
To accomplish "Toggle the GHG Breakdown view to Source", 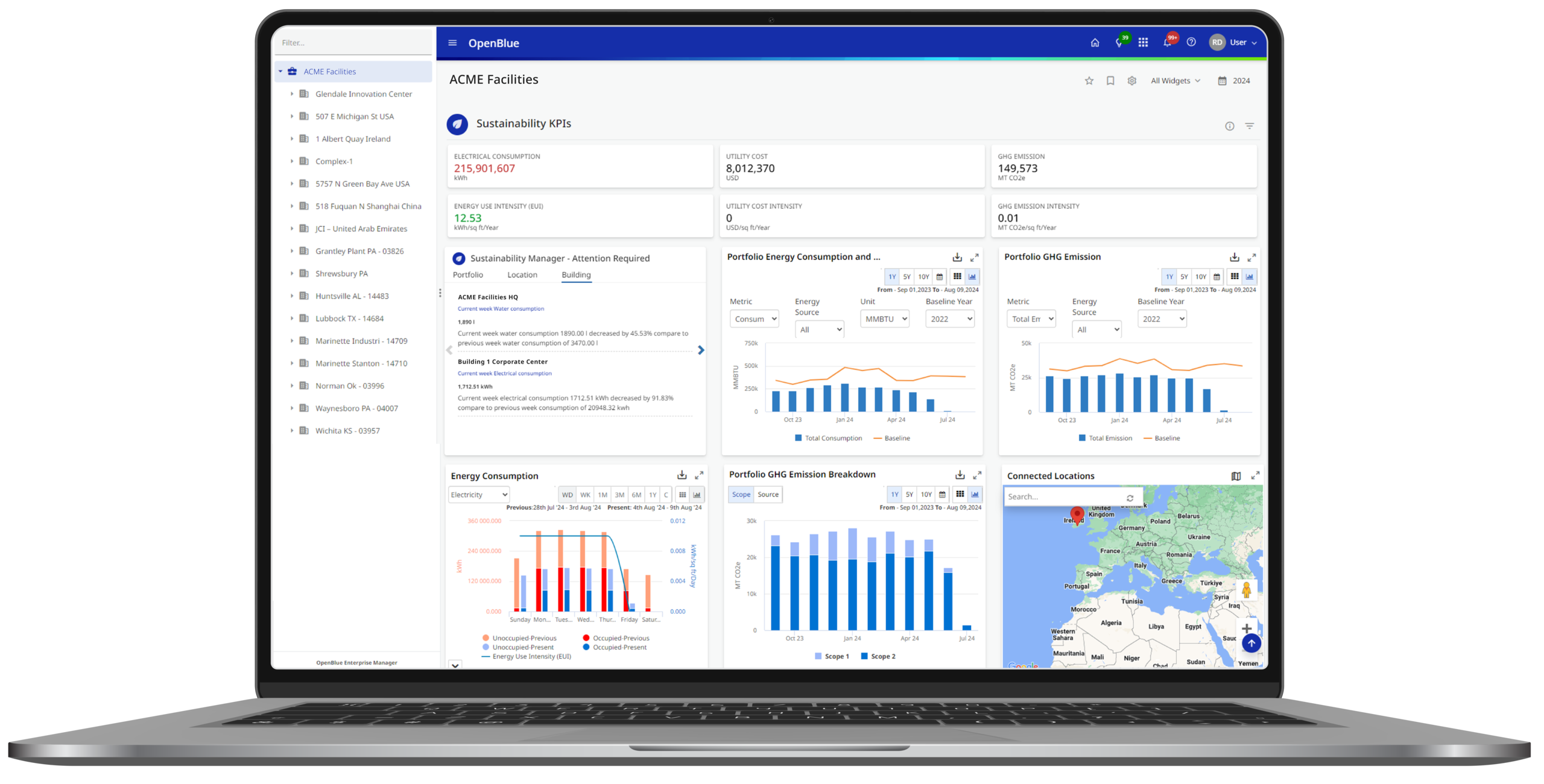I will tap(768, 495).
